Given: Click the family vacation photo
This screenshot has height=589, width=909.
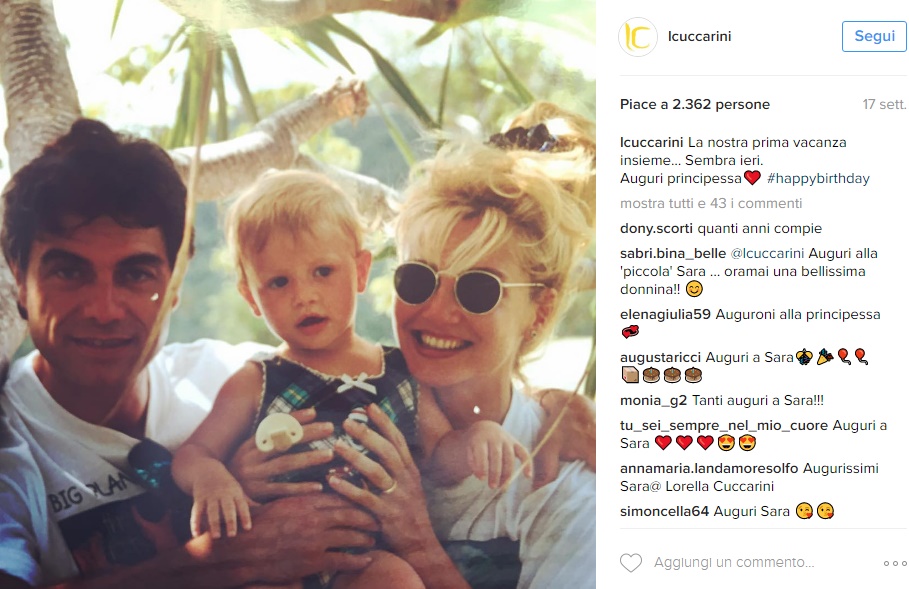Looking at the screenshot, I should (298, 294).
